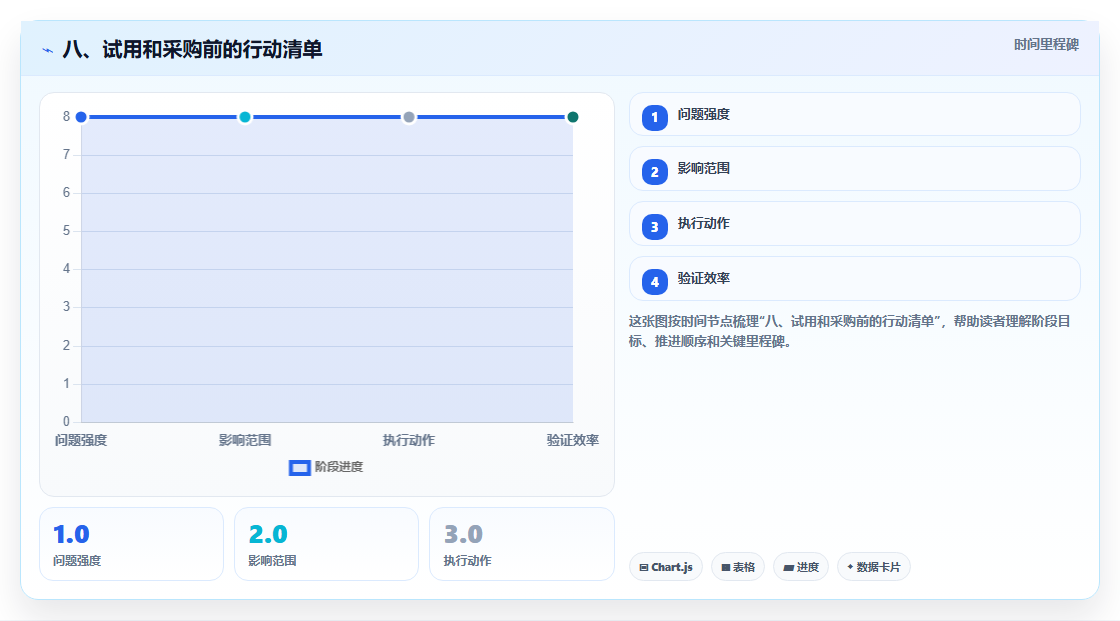The image size is (1120, 621).
Task: Click the y-axis value 0
Action: point(66,422)
